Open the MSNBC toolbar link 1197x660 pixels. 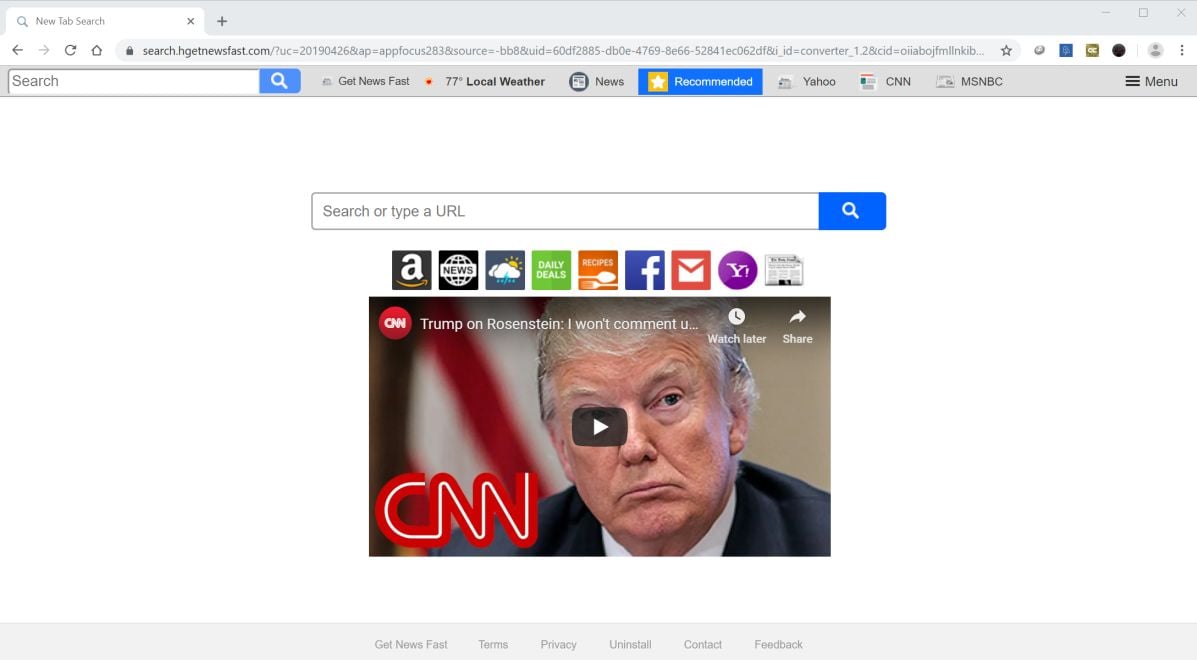point(970,82)
